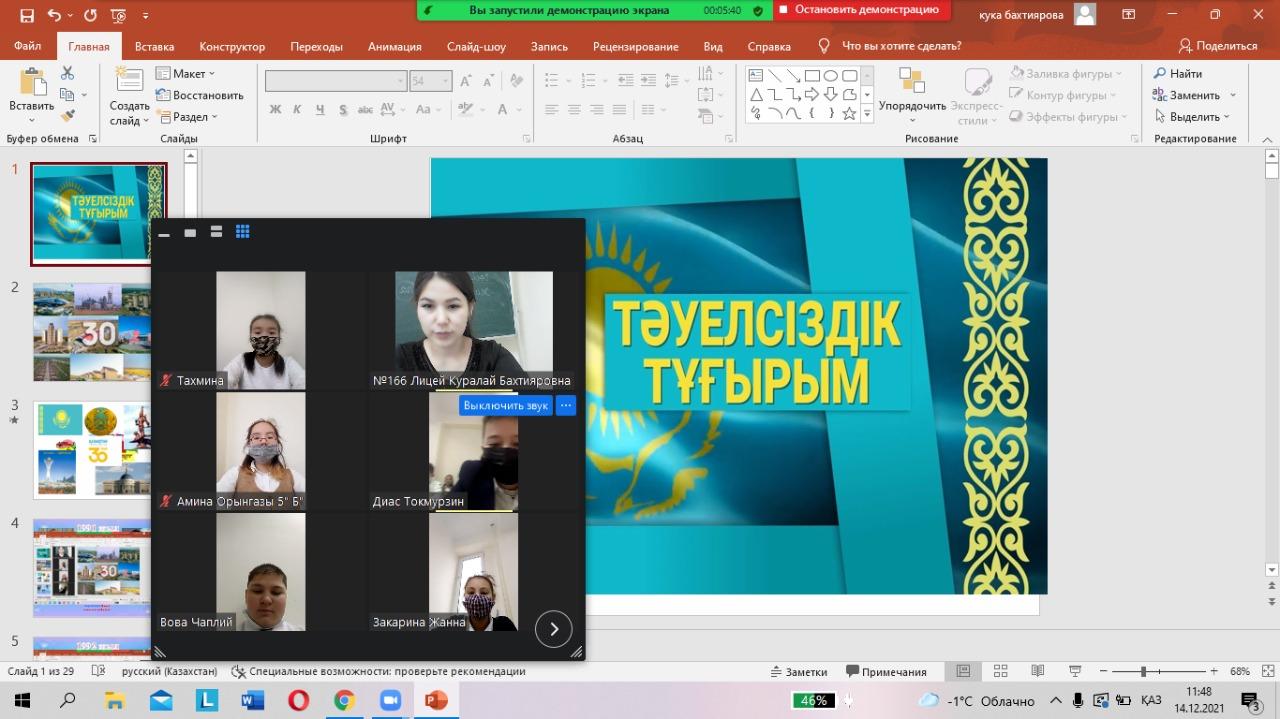Open the Zoom app in taskbar
1280x719 pixels.
[390, 700]
